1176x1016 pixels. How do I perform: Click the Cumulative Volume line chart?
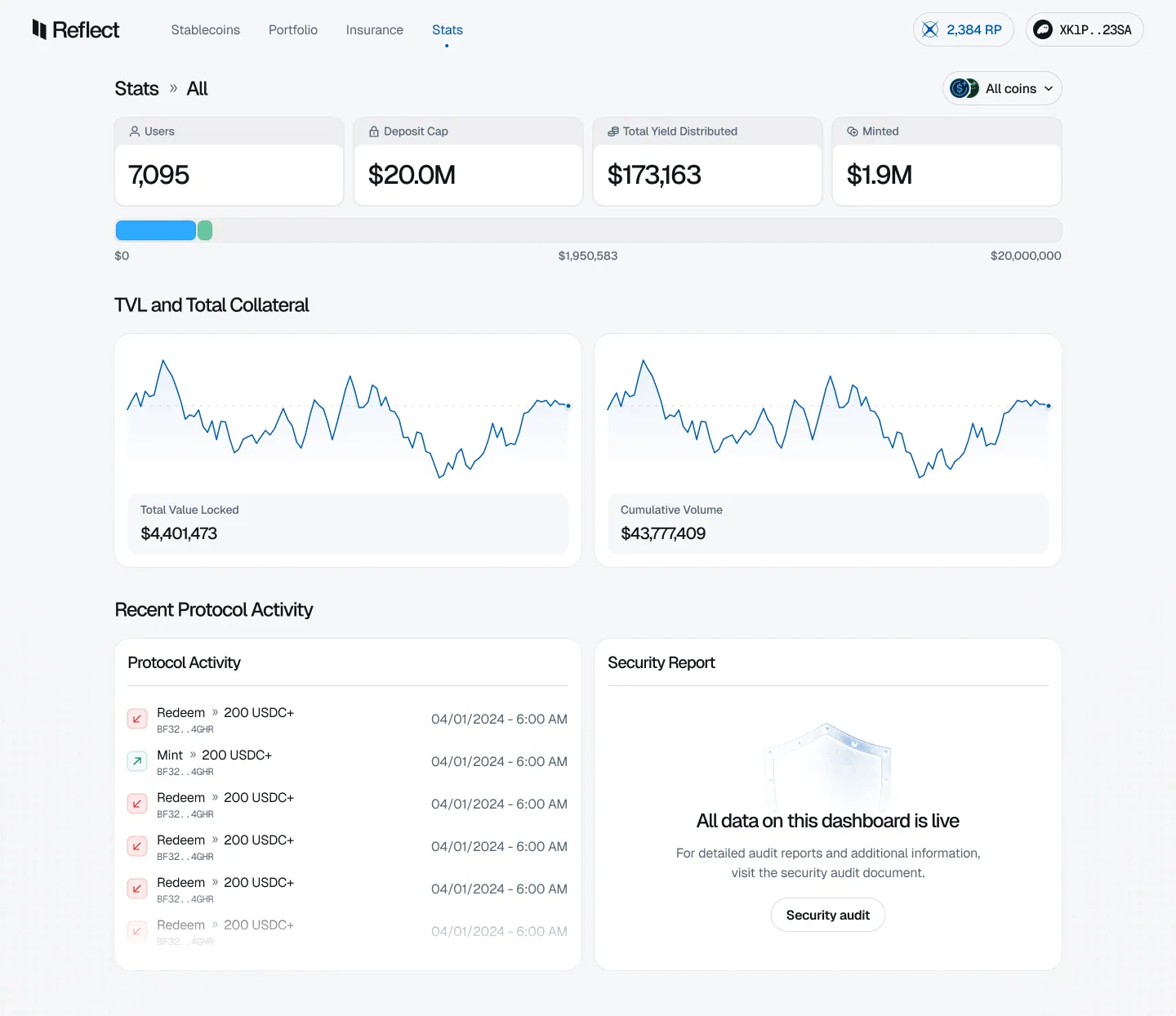[828, 418]
